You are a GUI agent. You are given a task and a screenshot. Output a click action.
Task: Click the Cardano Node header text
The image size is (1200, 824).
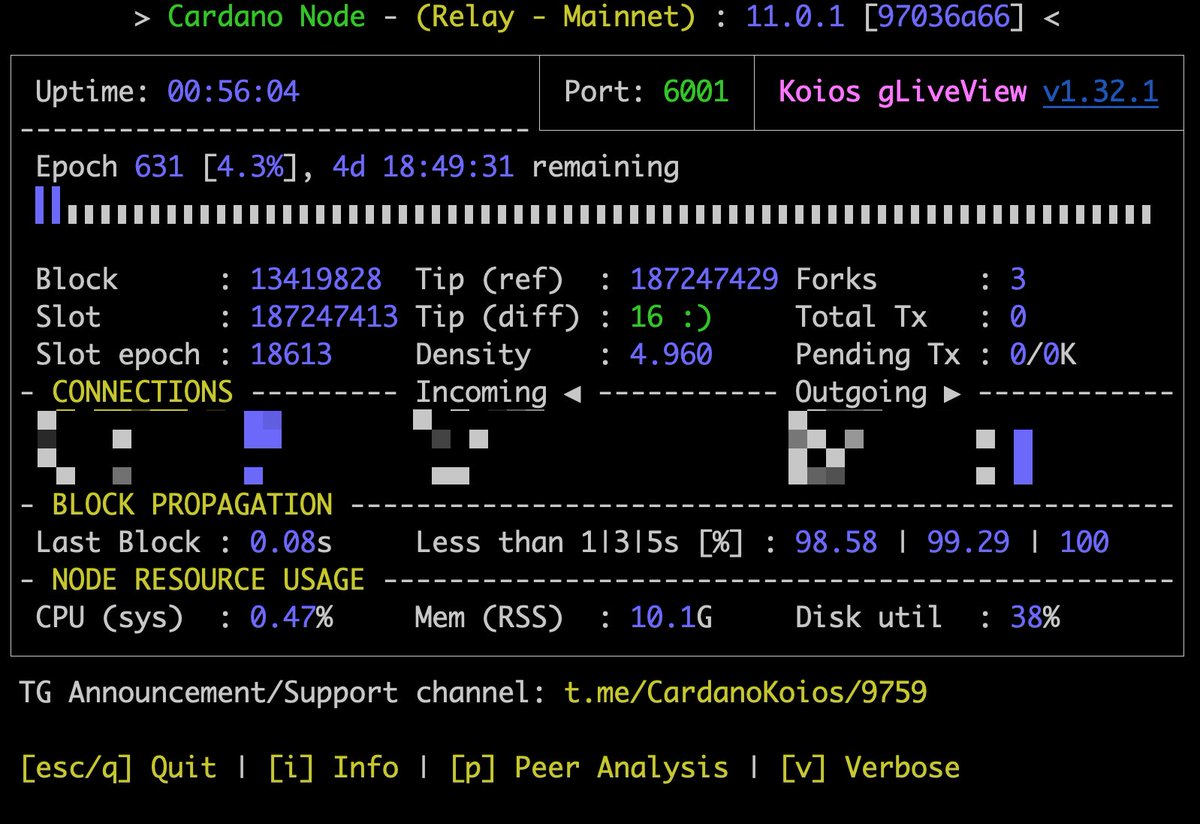(x=266, y=16)
